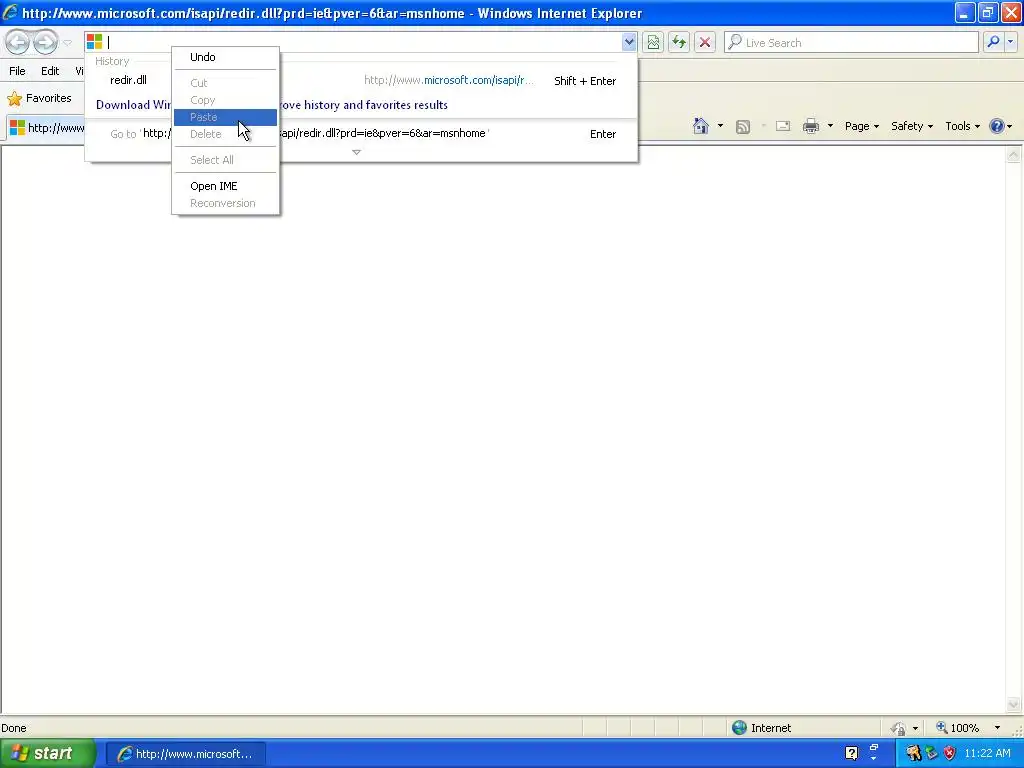Image resolution: width=1024 pixels, height=768 pixels.
Task: Click the Compatibility View icon
Action: tap(653, 42)
